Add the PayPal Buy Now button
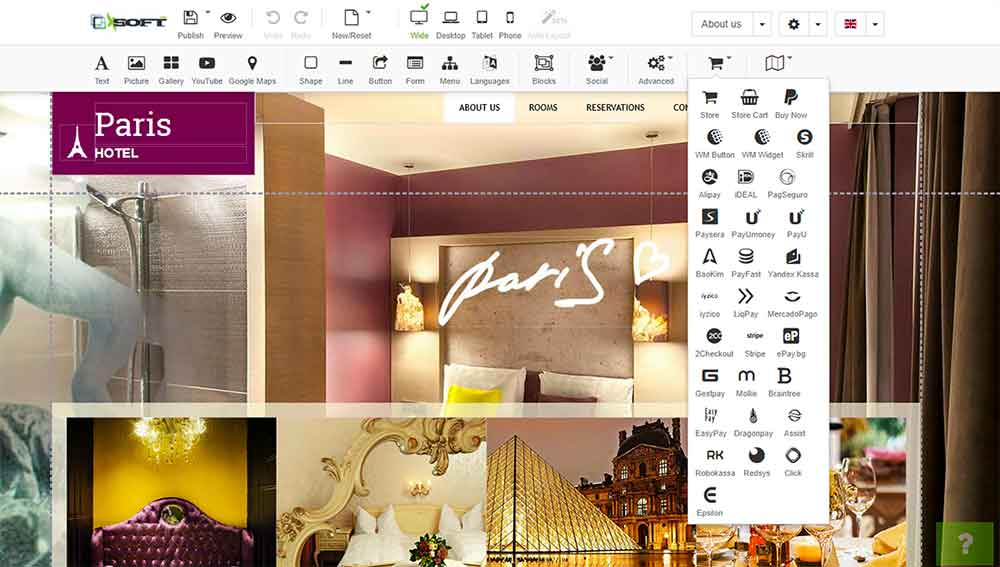Screen dimensions: 1000x567 tap(791, 104)
